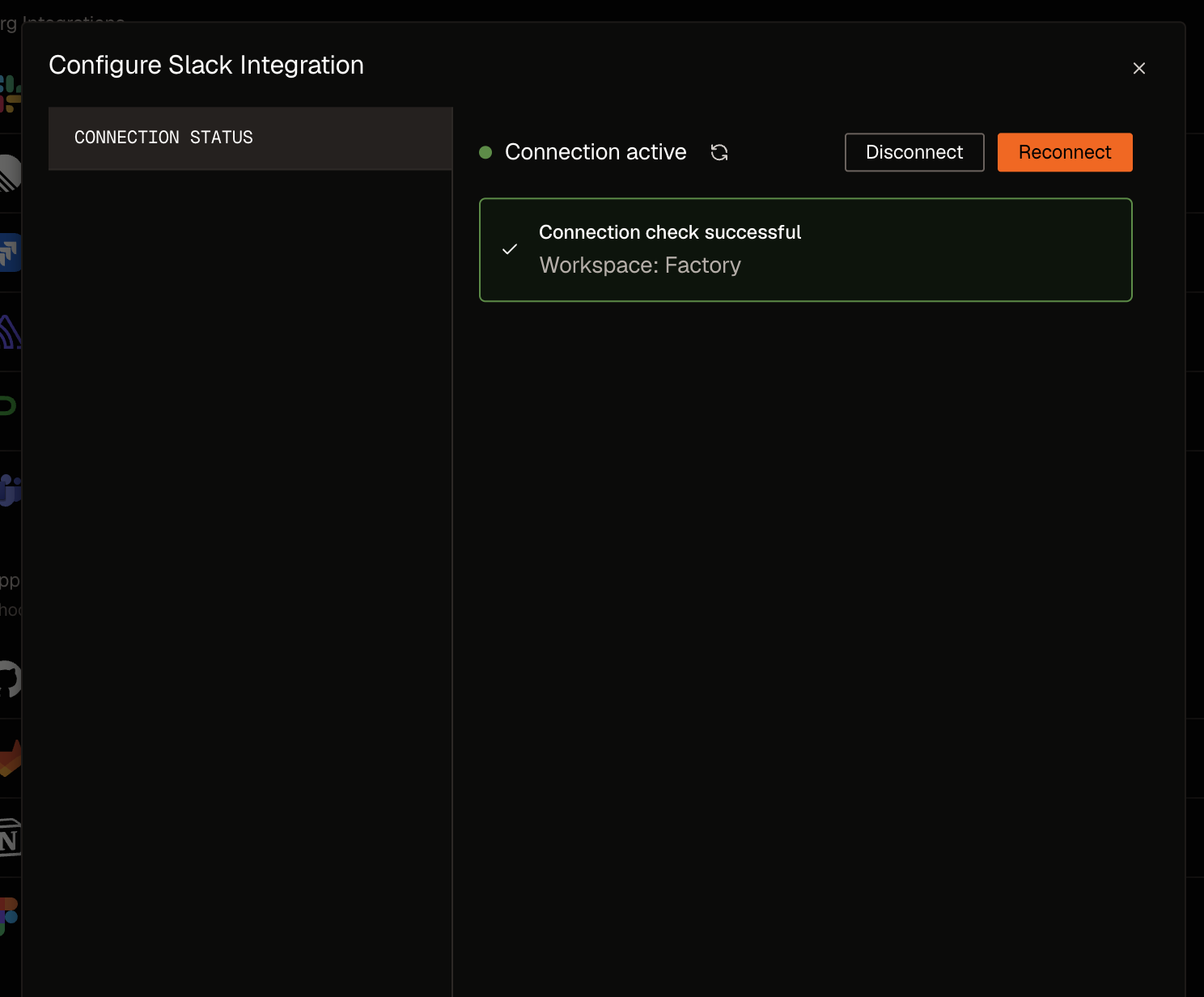The height and width of the screenshot is (997, 1204).
Task: Click the orange Reconnect button
Action: [1065, 152]
